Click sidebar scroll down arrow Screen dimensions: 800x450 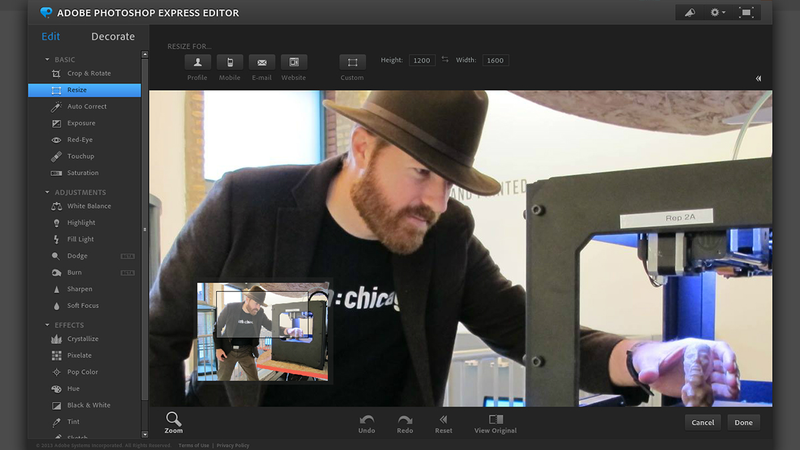point(144,435)
